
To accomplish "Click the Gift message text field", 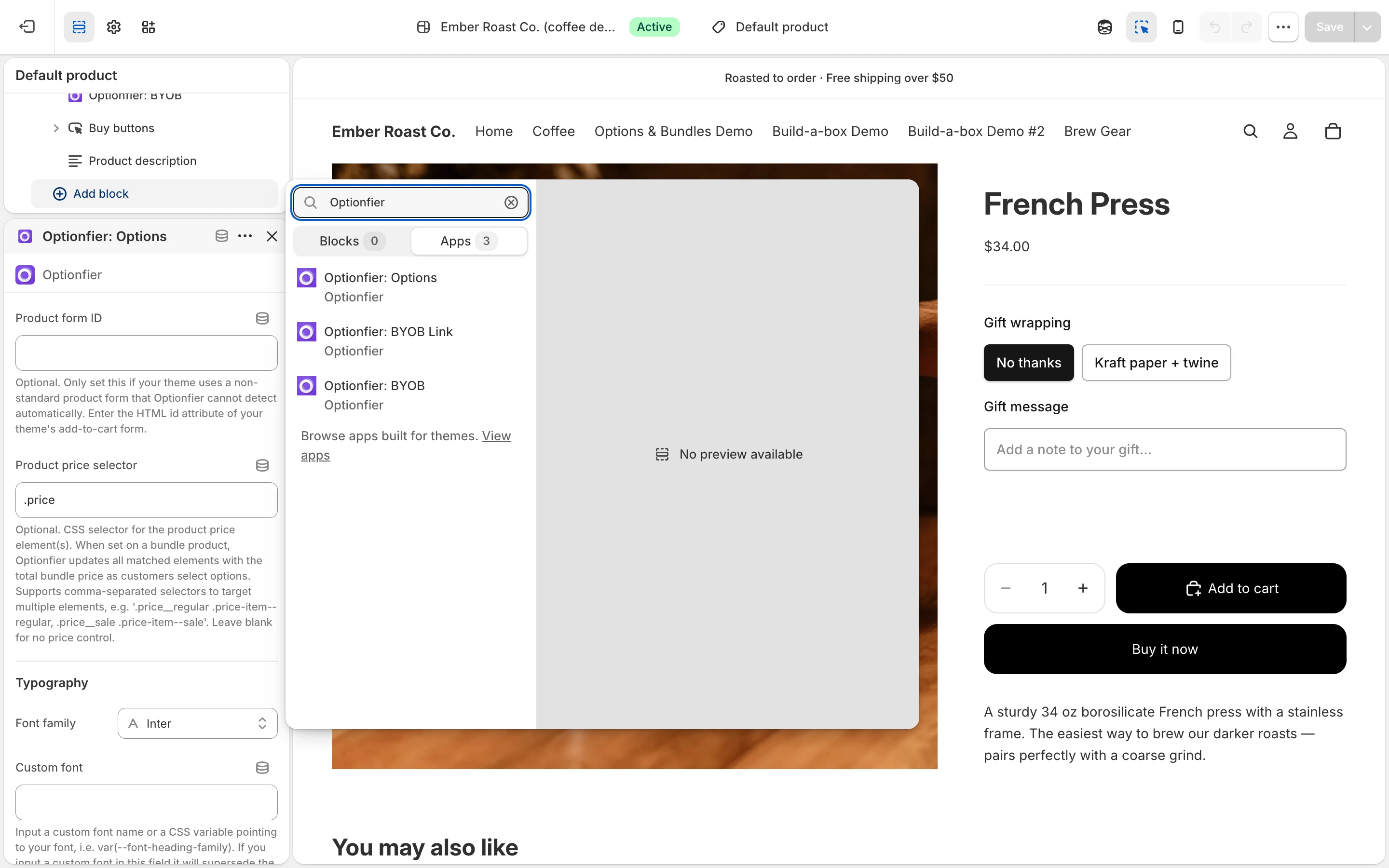I will click(1165, 449).
